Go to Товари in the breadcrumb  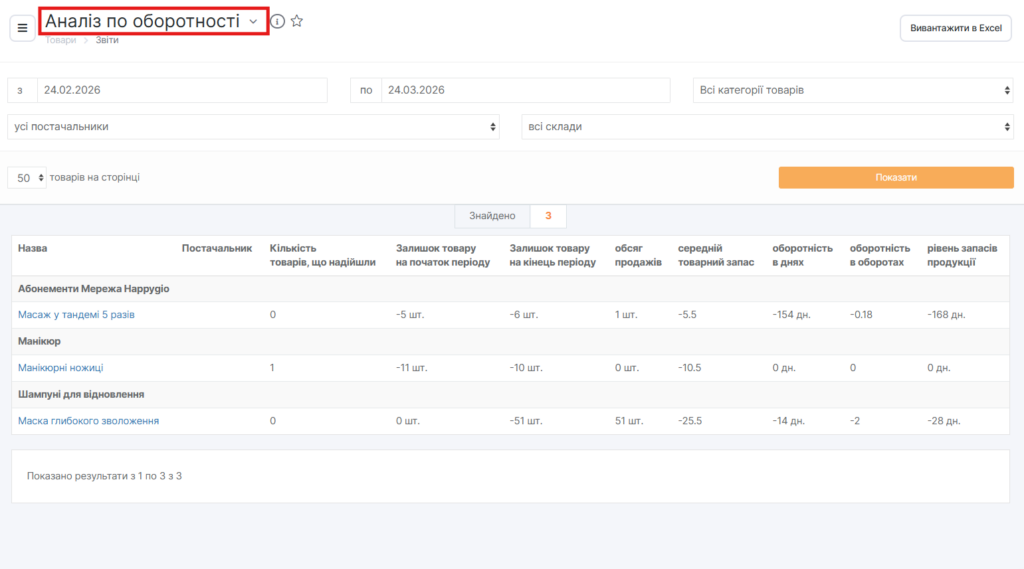point(60,40)
